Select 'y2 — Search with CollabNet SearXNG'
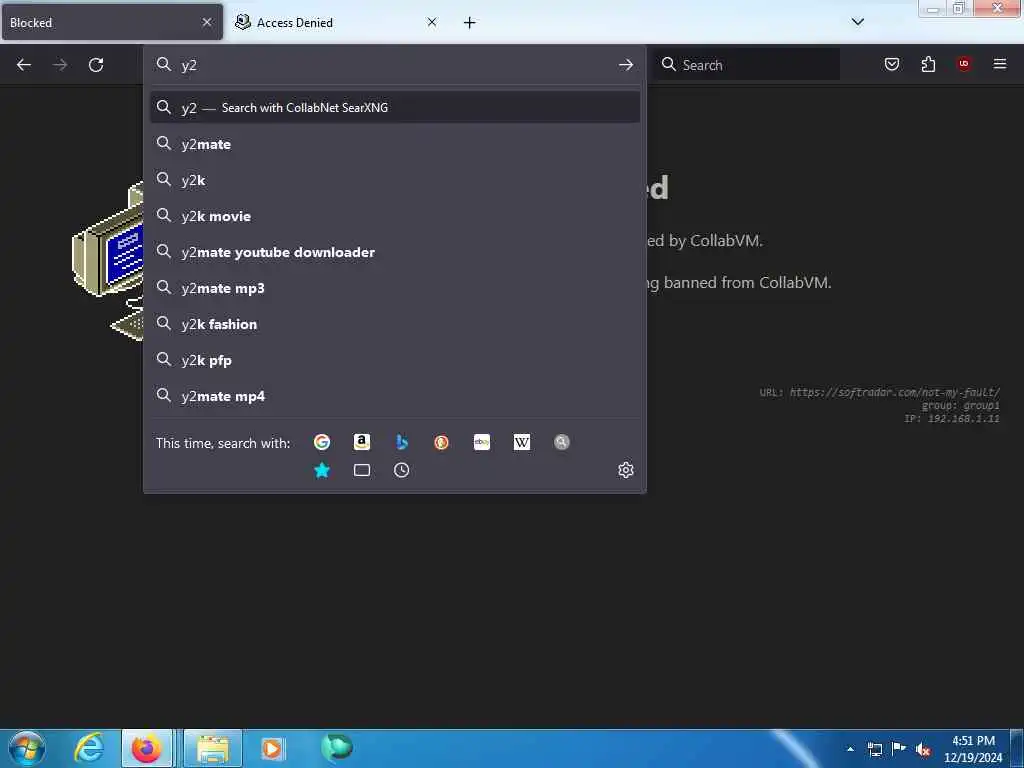This screenshot has height=768, width=1024. [x=394, y=107]
